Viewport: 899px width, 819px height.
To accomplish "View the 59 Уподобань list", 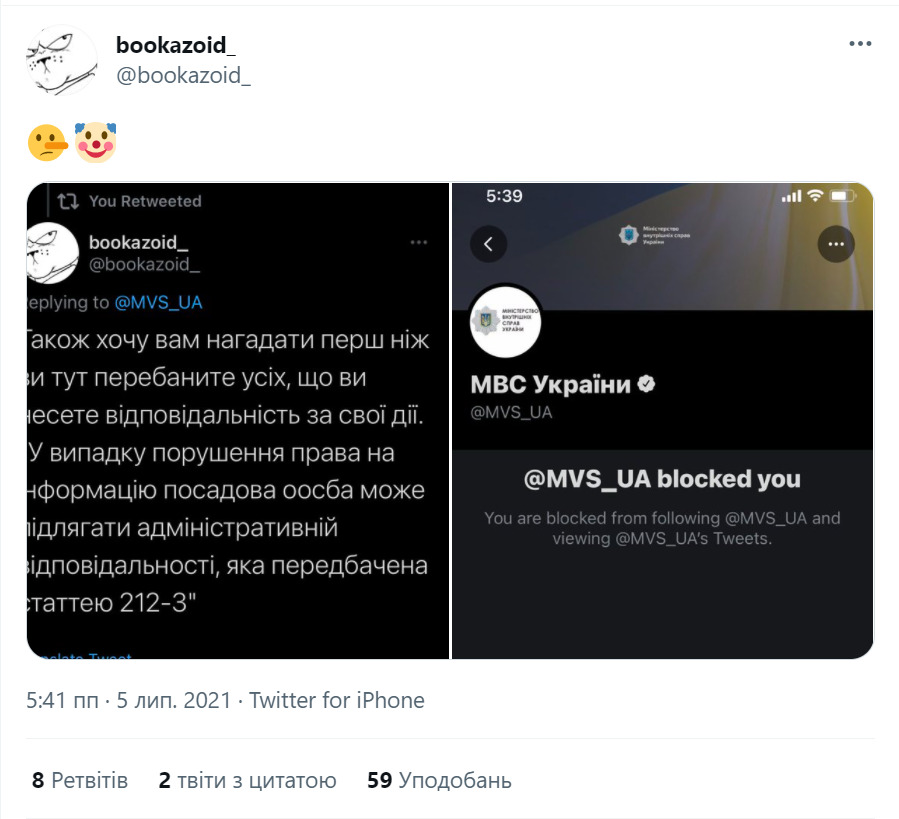I will (x=439, y=780).
